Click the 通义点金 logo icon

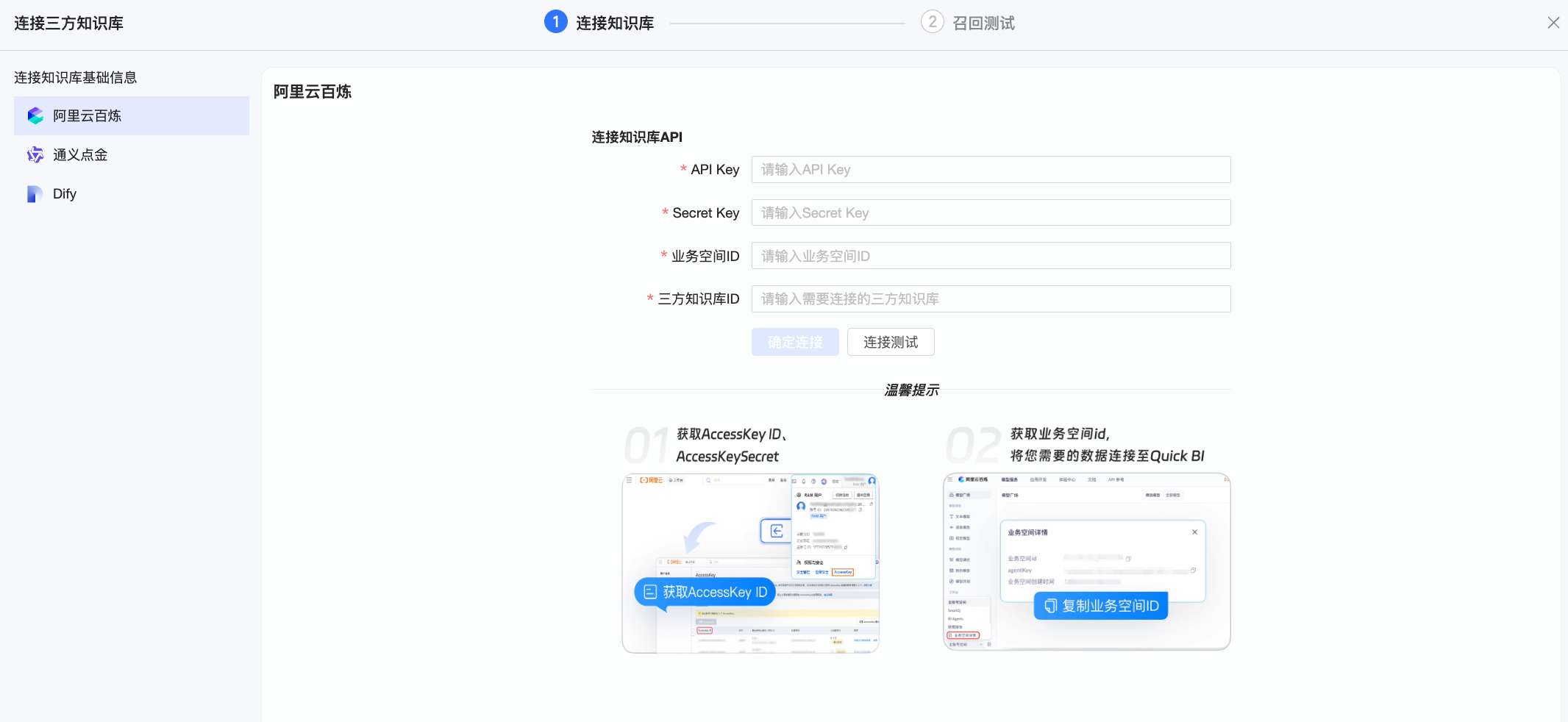coord(35,154)
